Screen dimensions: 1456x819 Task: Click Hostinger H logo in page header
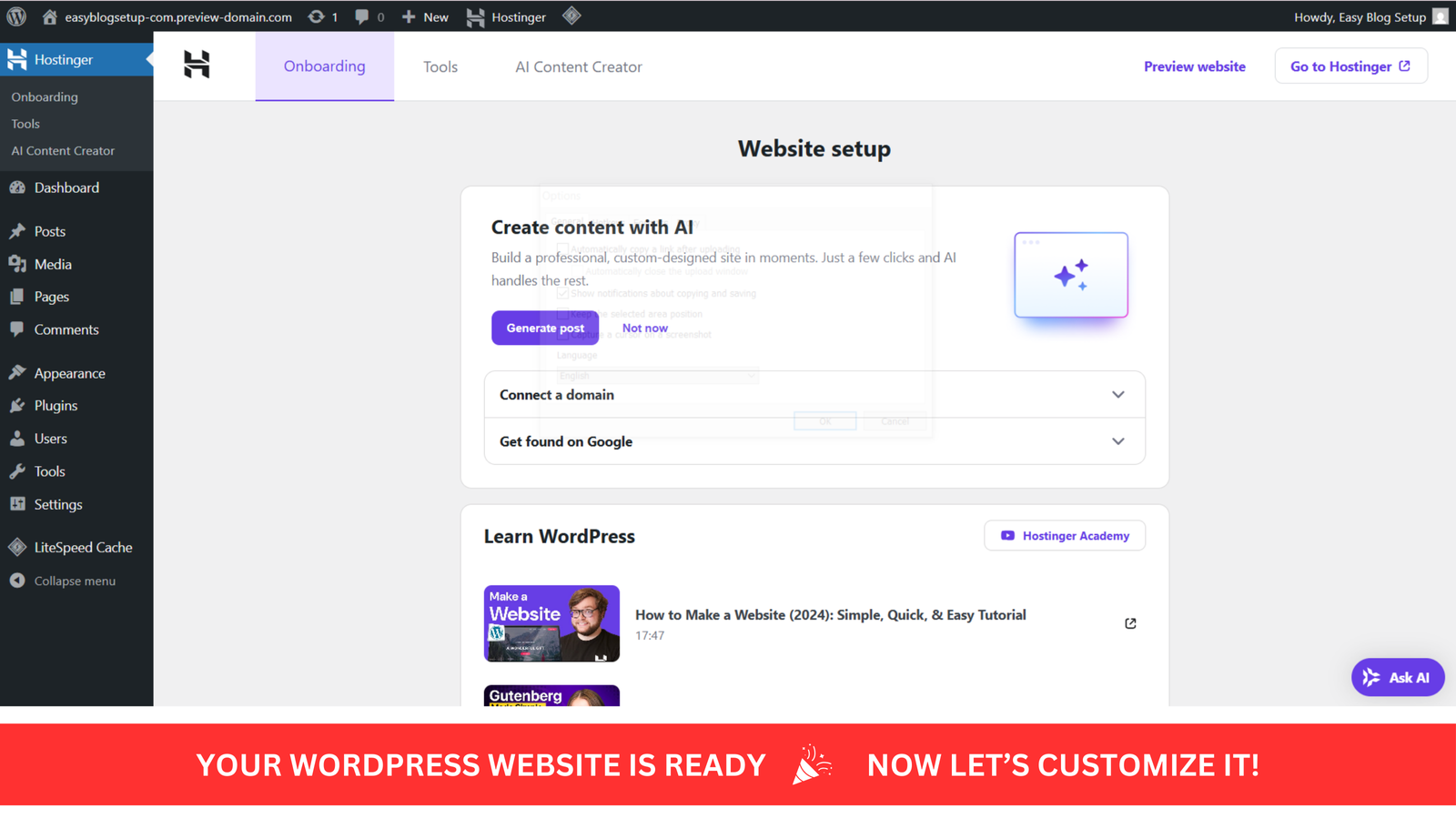tap(197, 65)
